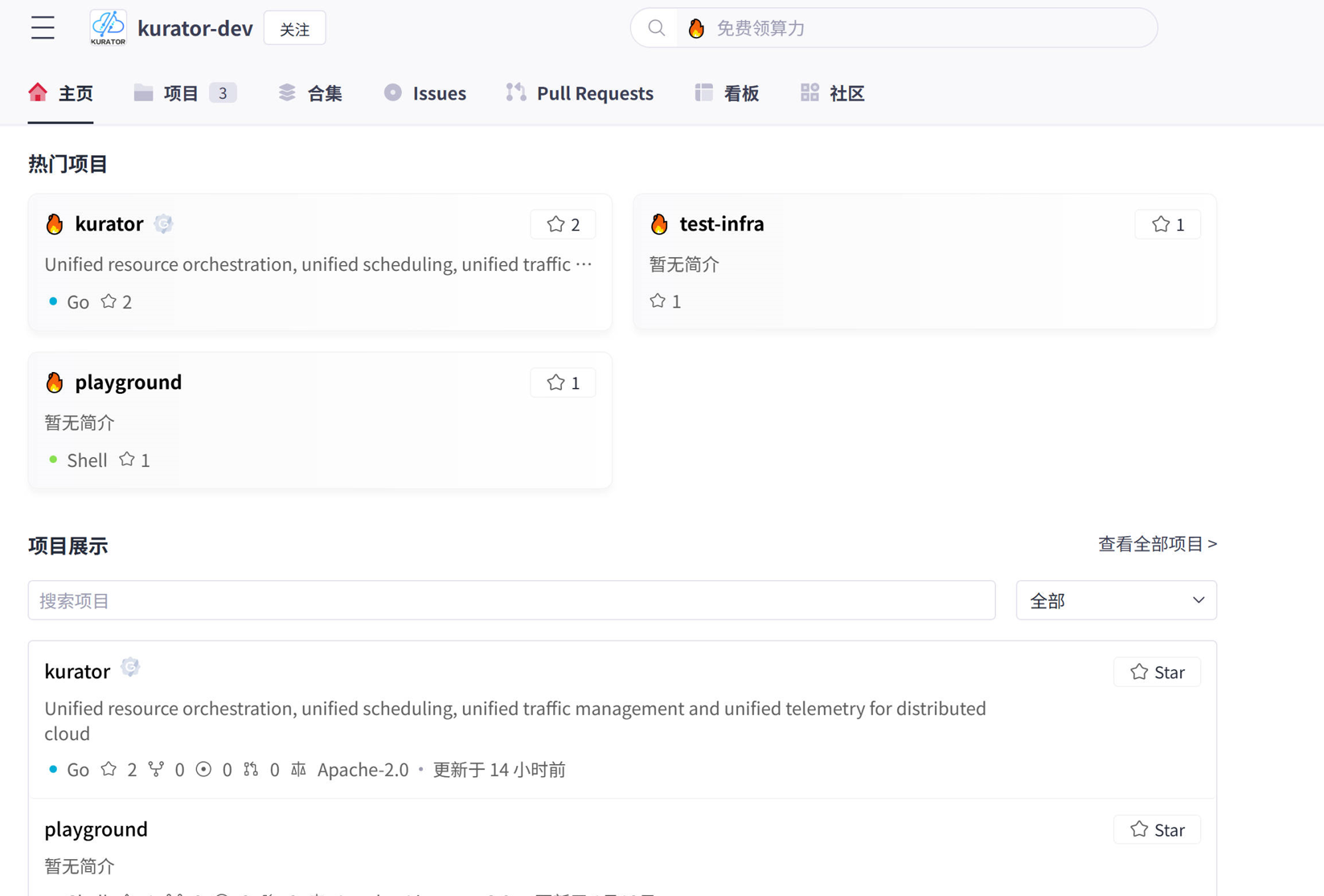1324x896 pixels.
Task: Open the 合集 tab
Action: pos(310,93)
